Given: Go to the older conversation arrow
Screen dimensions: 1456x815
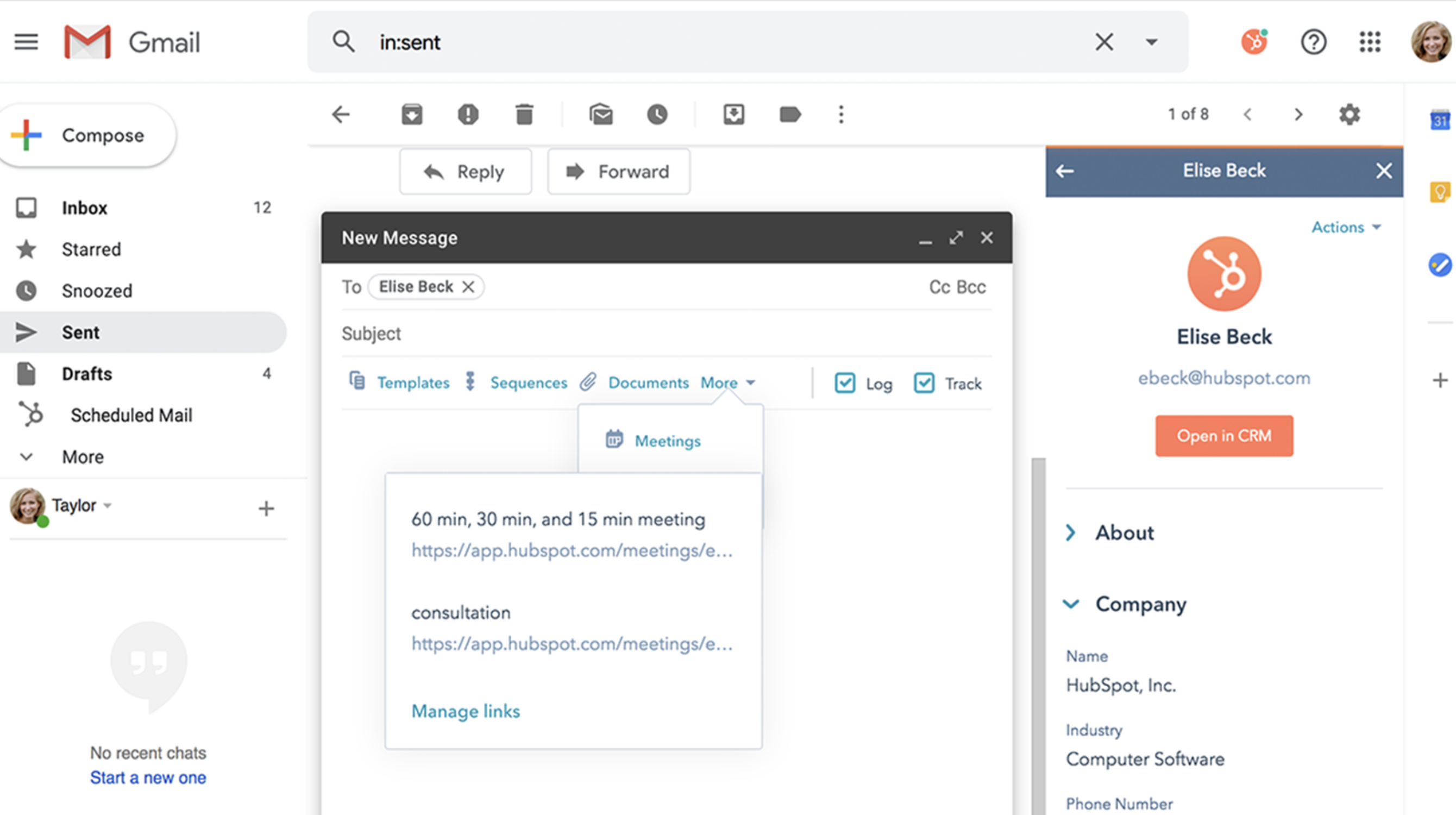Looking at the screenshot, I should pyautogui.click(x=1298, y=115).
